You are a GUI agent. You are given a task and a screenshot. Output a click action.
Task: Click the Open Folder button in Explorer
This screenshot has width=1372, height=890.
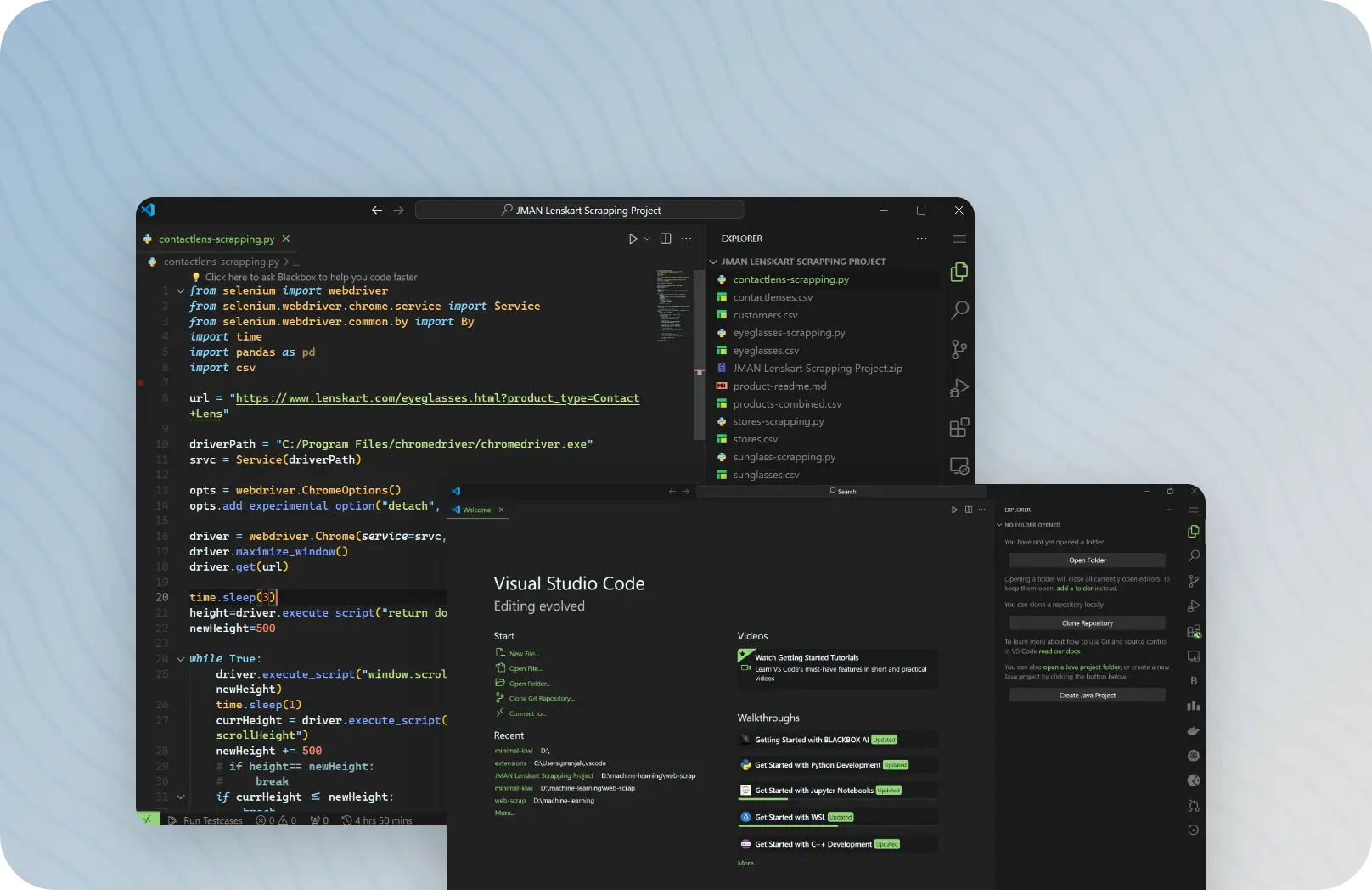[1087, 560]
